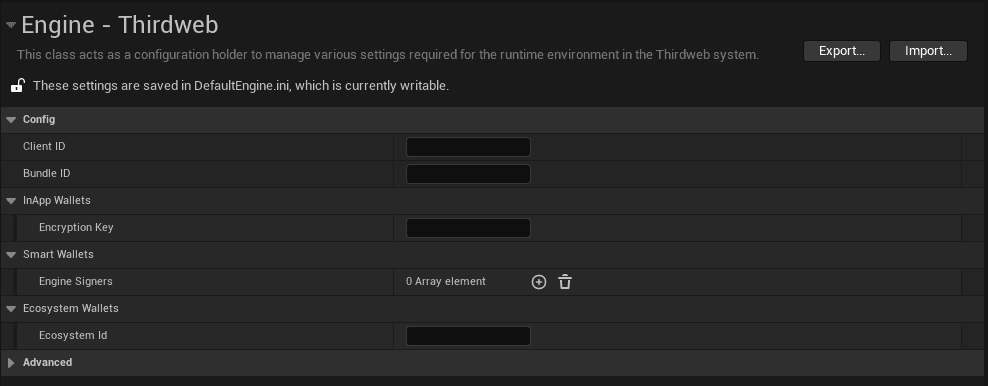Screen dimensions: 988x386
Task: Collapse the InApp Wallets group
Action: 11,201
